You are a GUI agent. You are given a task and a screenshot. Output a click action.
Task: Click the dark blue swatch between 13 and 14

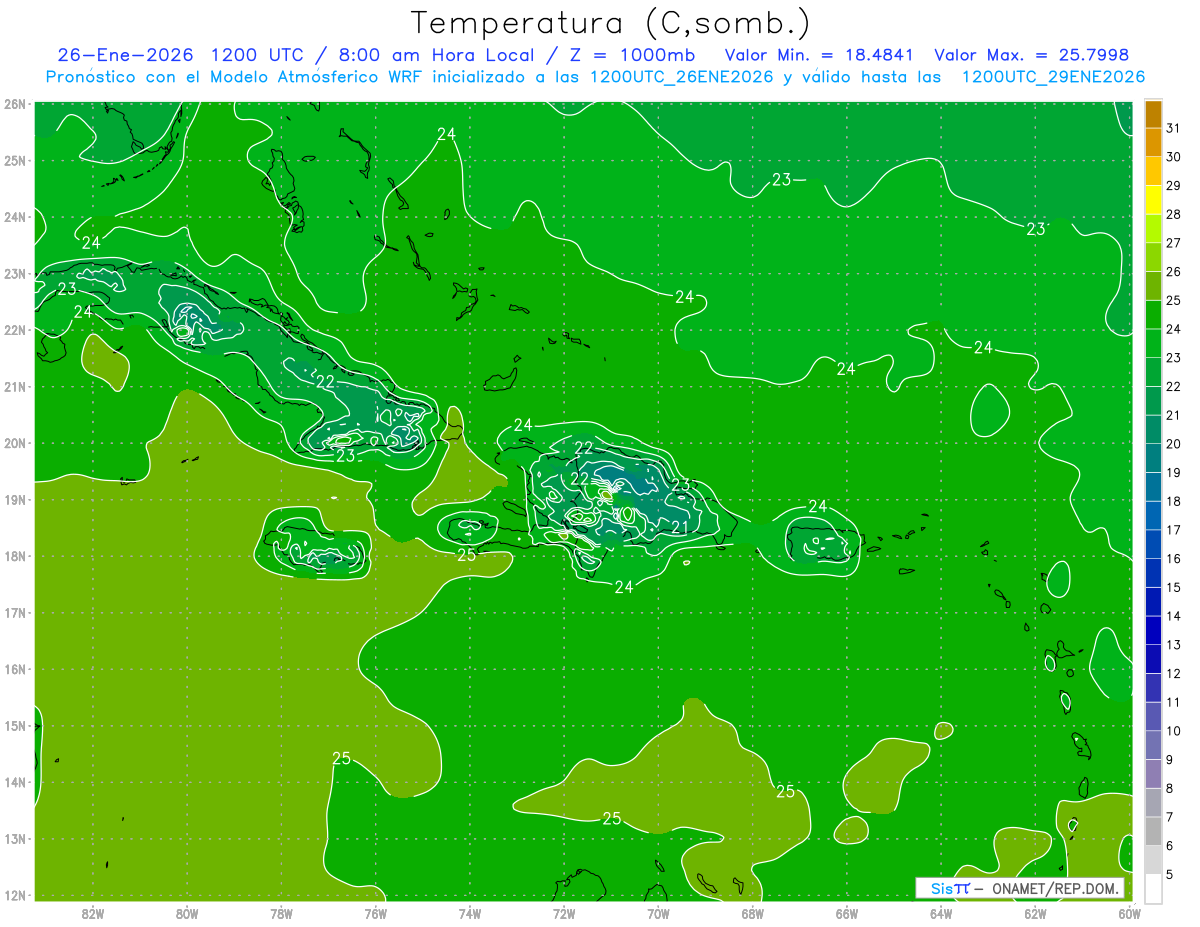1153,631
